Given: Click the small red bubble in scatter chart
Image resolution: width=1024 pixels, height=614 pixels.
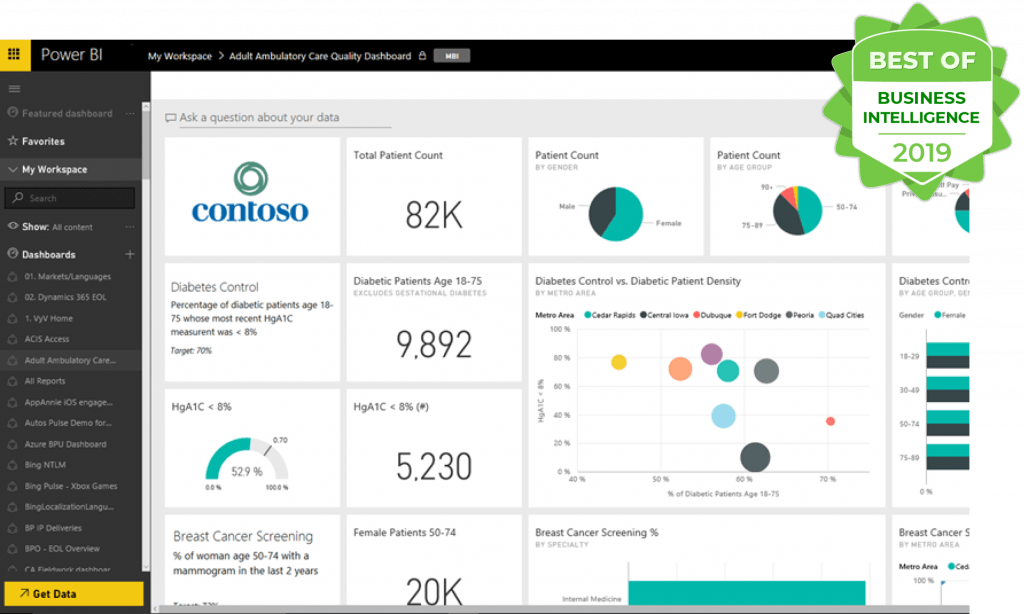Looking at the screenshot, I should (830, 421).
